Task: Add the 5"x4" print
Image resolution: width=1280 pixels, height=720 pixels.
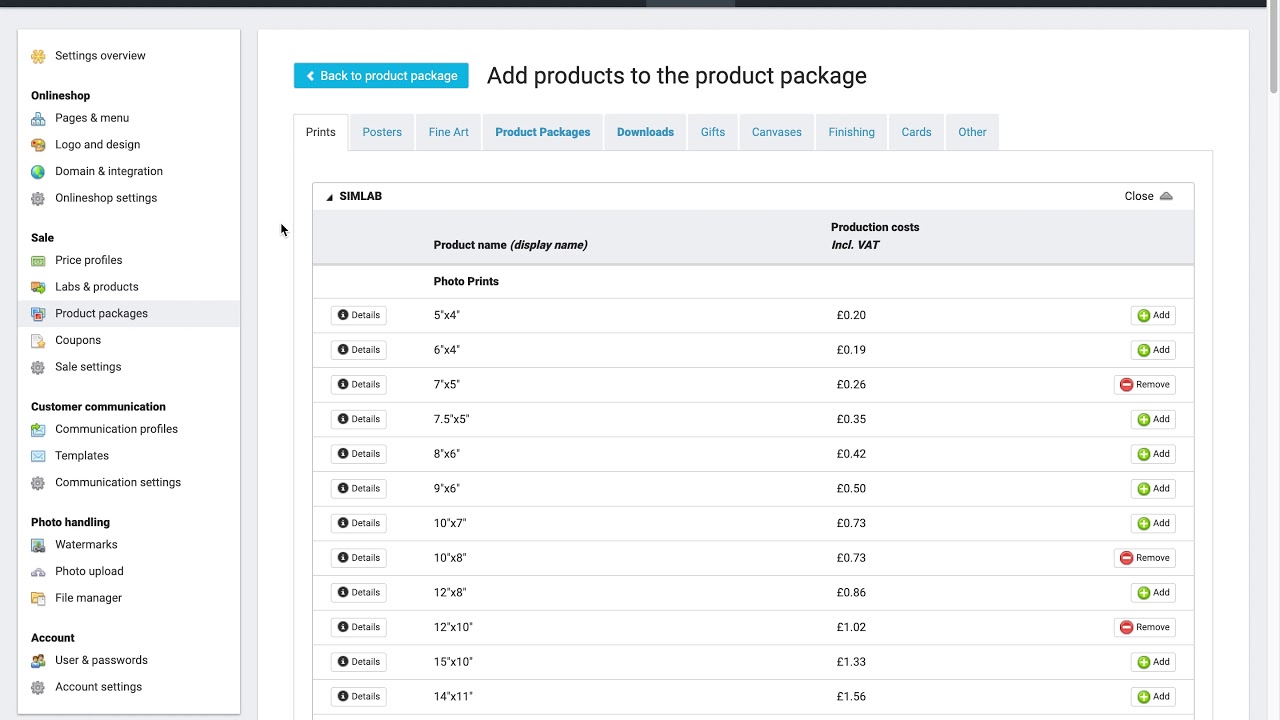Action: (x=1153, y=315)
